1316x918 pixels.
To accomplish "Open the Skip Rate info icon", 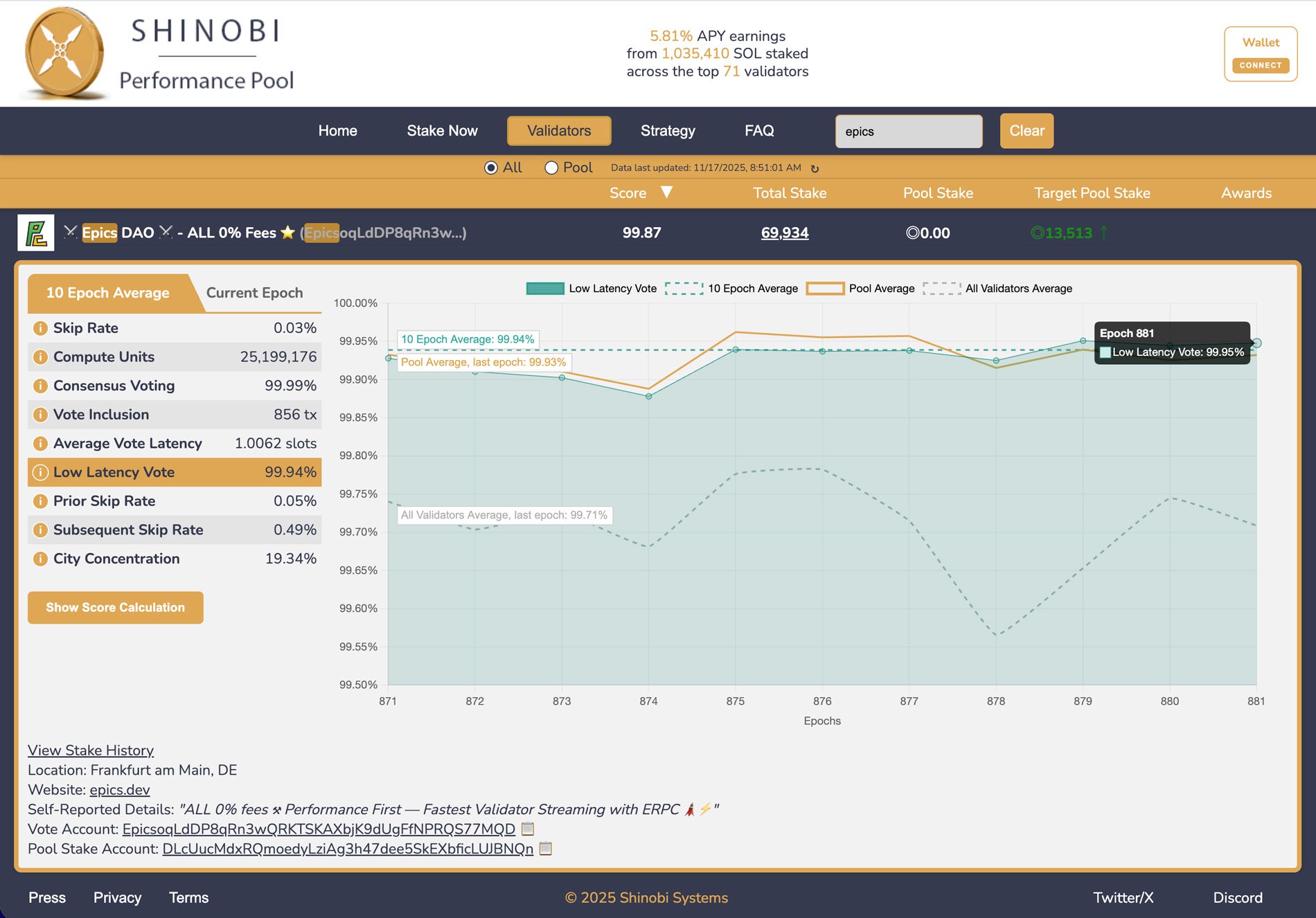I will pos(40,328).
